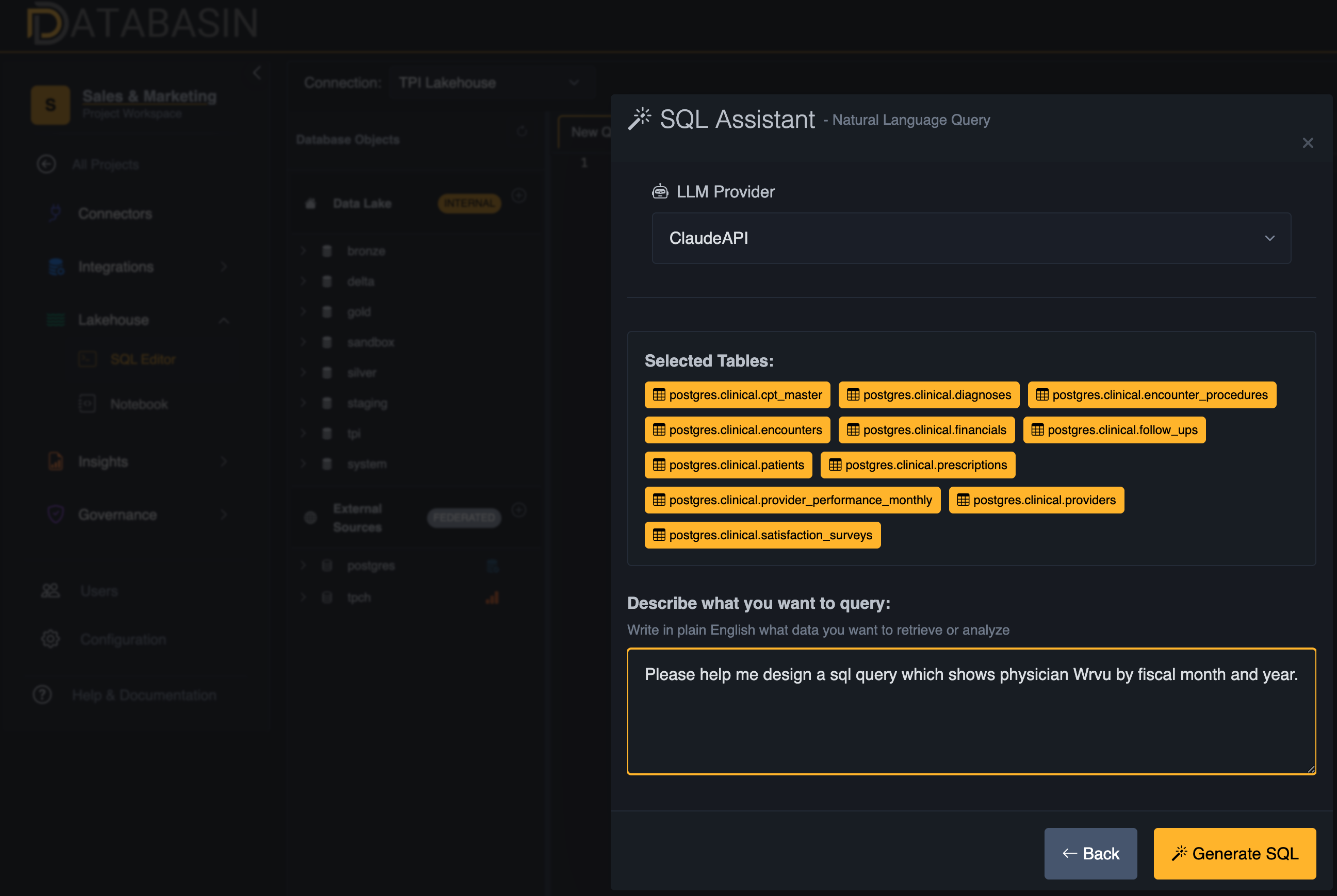Click the Configuration gear icon
The width and height of the screenshot is (1337, 896).
point(51,639)
